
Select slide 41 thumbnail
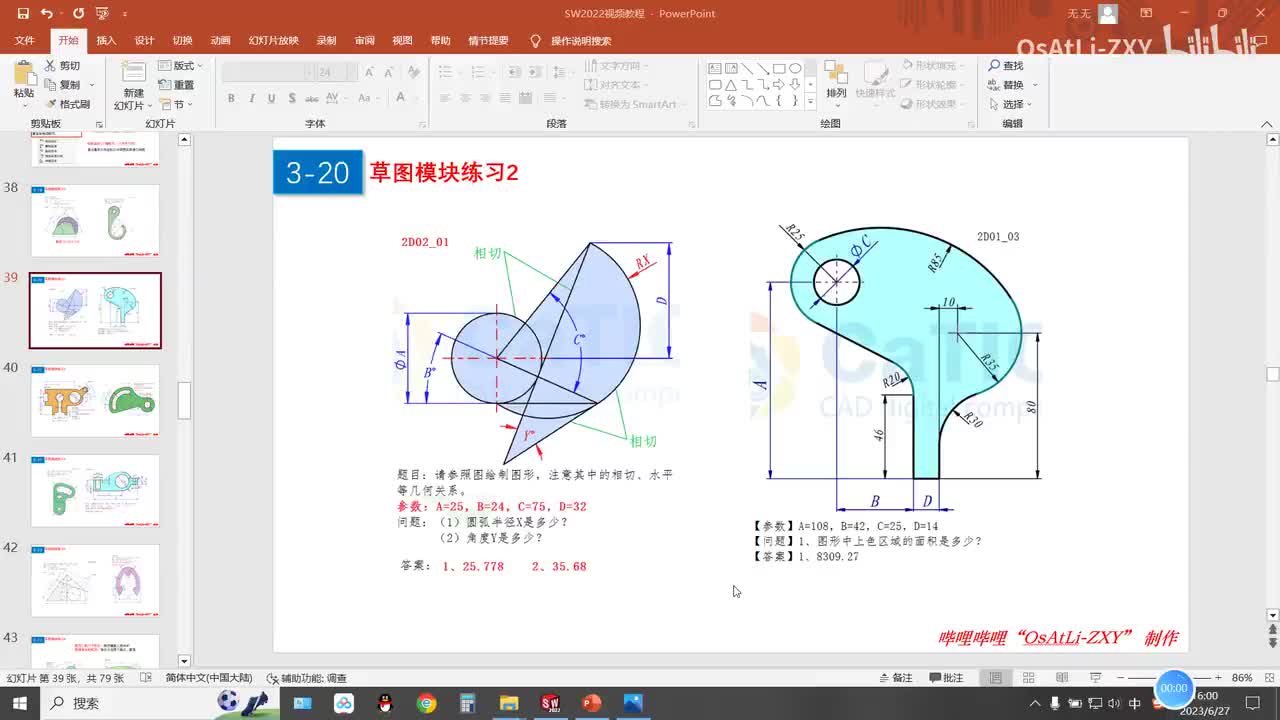click(x=95, y=491)
